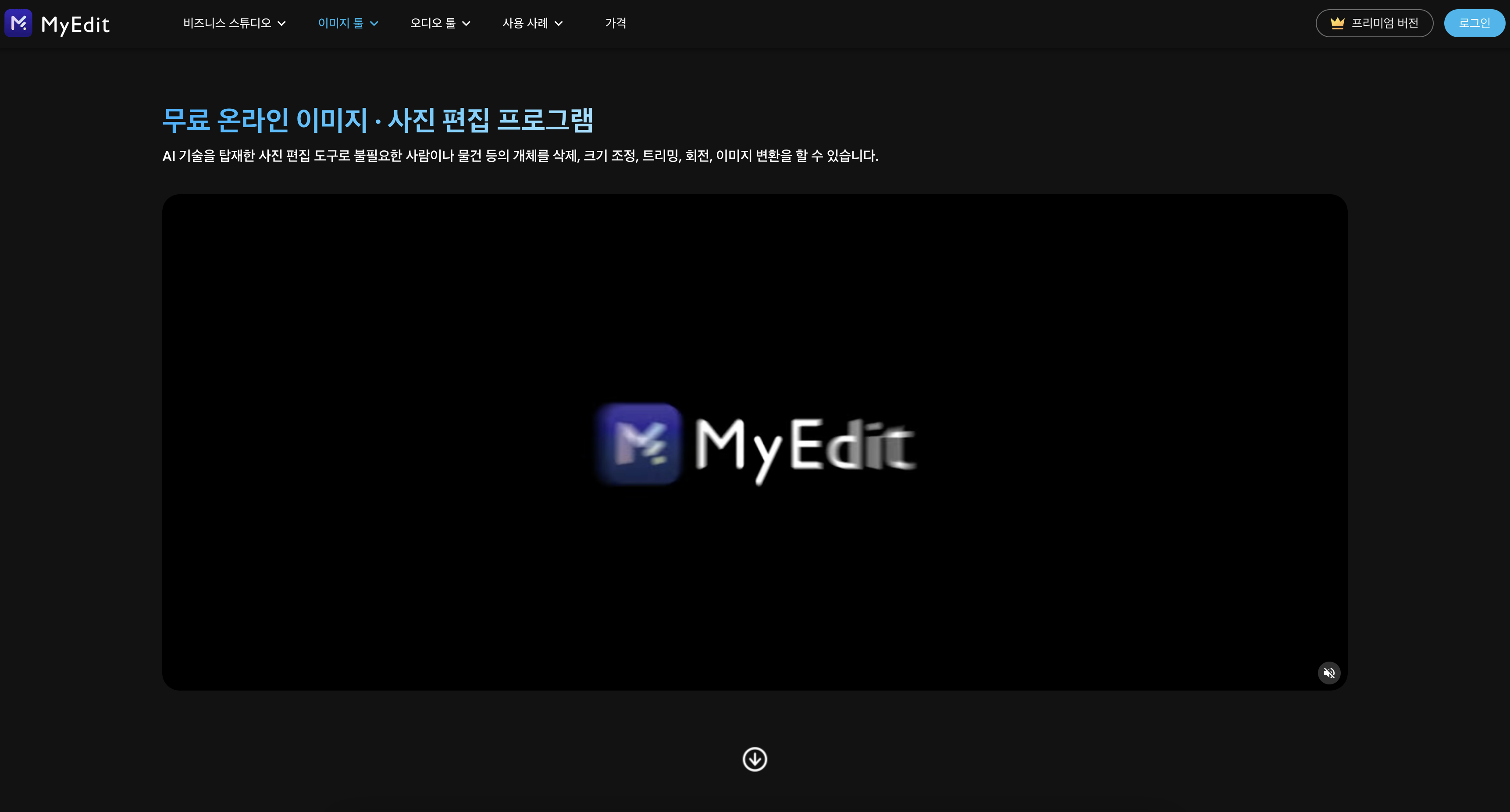Viewport: 1510px width, 812px height.
Task: Unmute the video with speaker icon
Action: (1329, 673)
